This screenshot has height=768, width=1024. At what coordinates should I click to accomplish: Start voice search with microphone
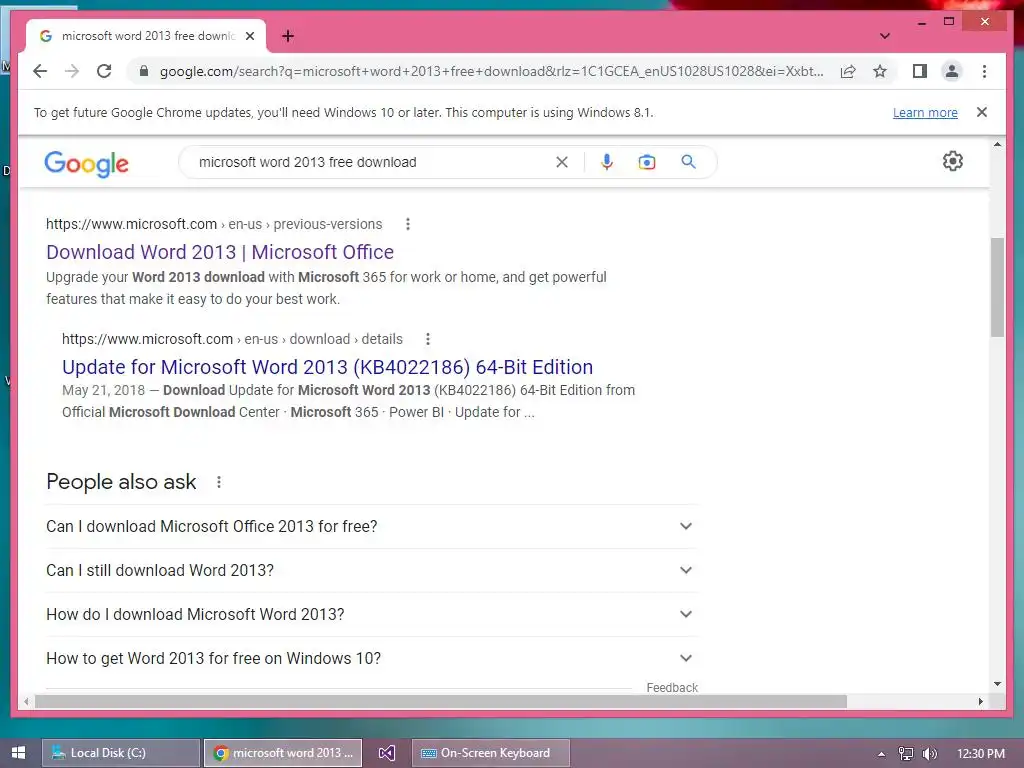click(x=607, y=162)
